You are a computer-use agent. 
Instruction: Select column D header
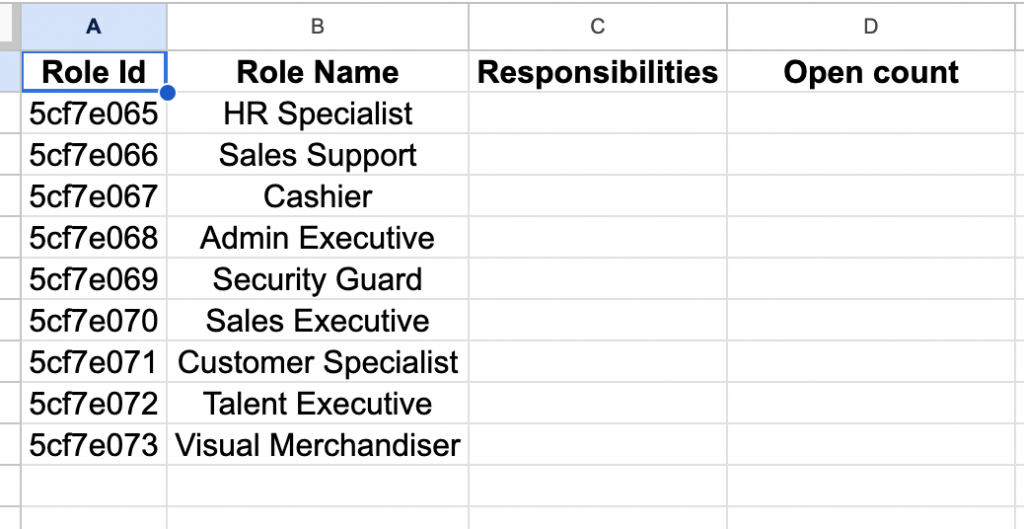coord(871,26)
